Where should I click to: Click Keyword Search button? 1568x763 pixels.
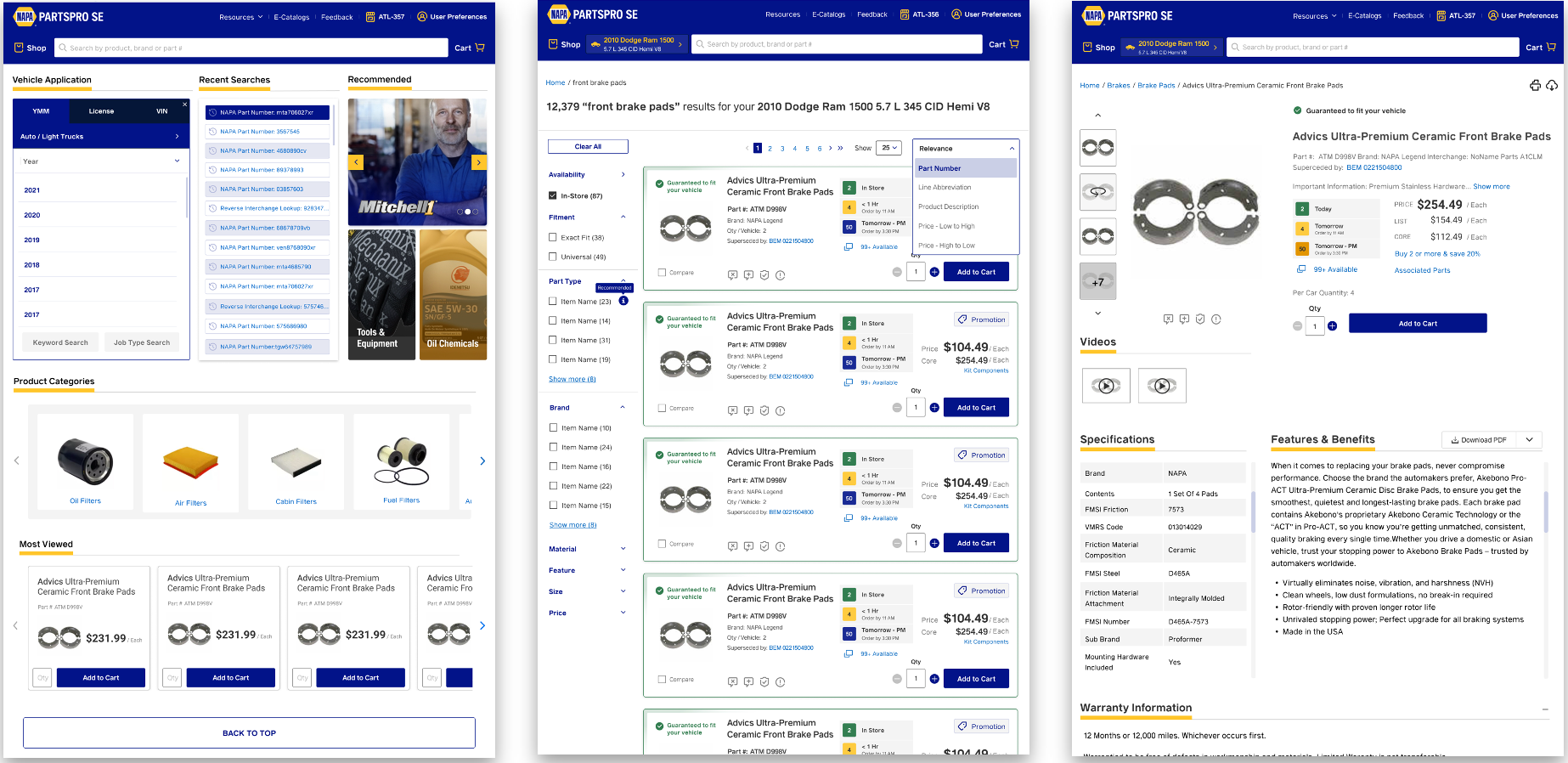tap(60, 342)
